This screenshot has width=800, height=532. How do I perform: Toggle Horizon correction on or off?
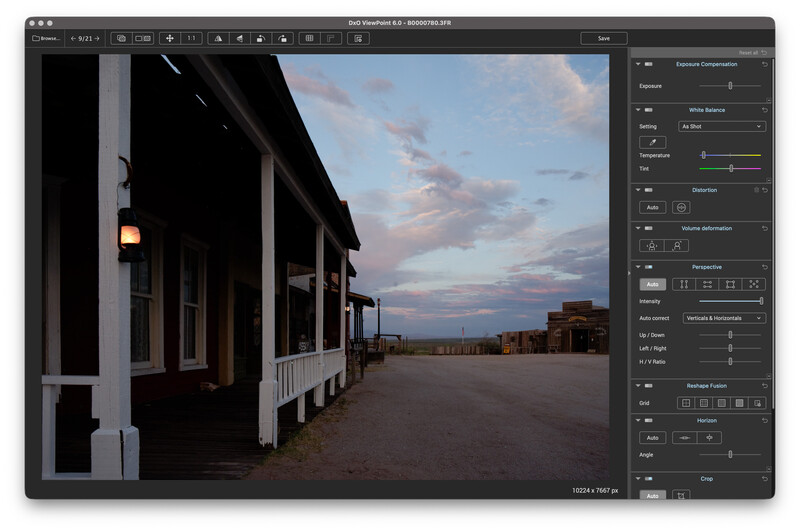(x=648, y=420)
